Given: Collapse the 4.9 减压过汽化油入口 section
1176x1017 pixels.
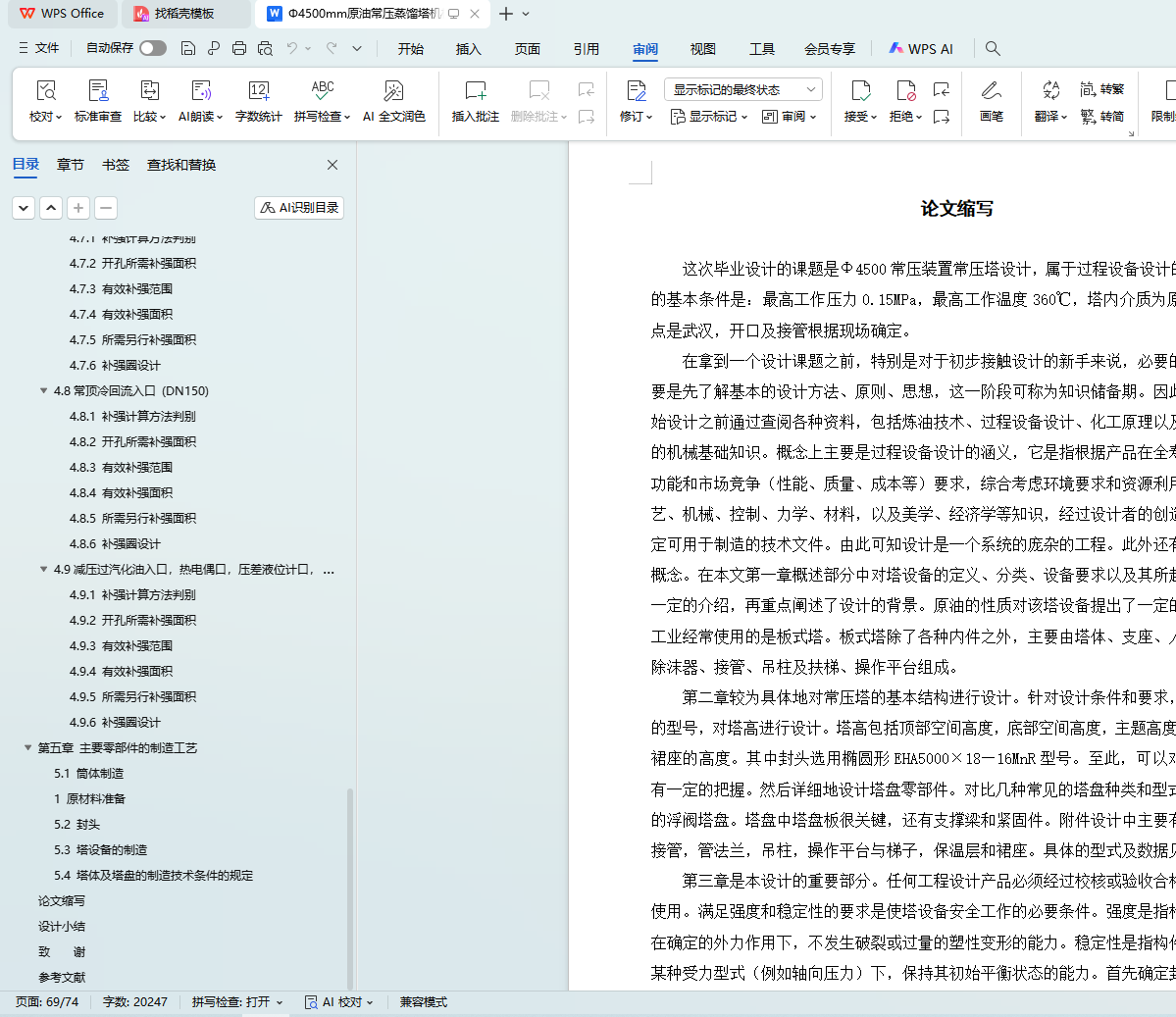Looking at the screenshot, I should coord(43,569).
